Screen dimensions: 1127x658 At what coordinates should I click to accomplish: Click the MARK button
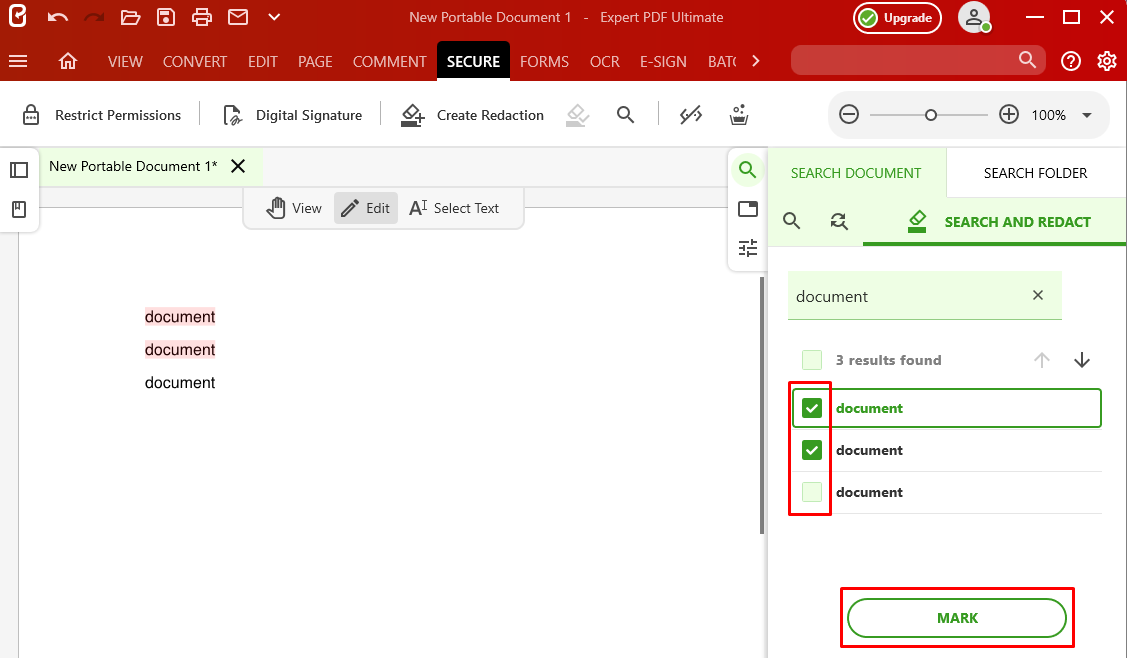957,618
